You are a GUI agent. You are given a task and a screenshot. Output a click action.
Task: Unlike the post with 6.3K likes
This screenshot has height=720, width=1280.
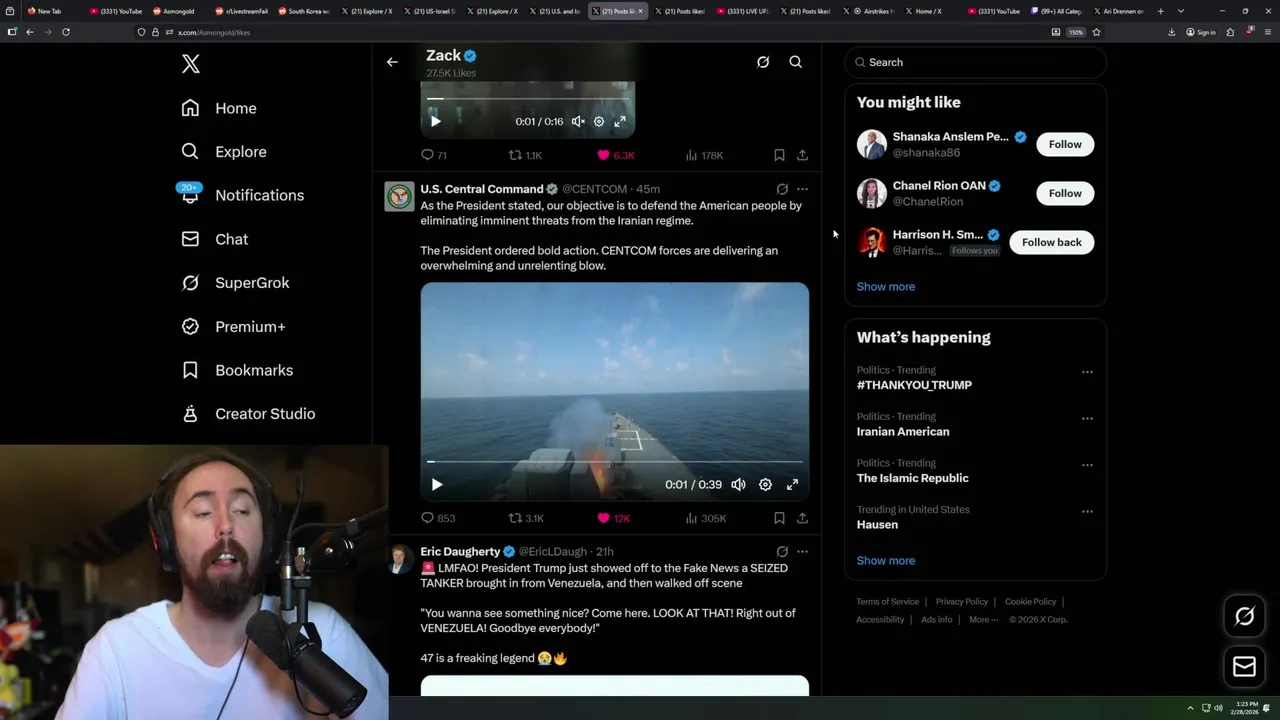tap(615, 155)
